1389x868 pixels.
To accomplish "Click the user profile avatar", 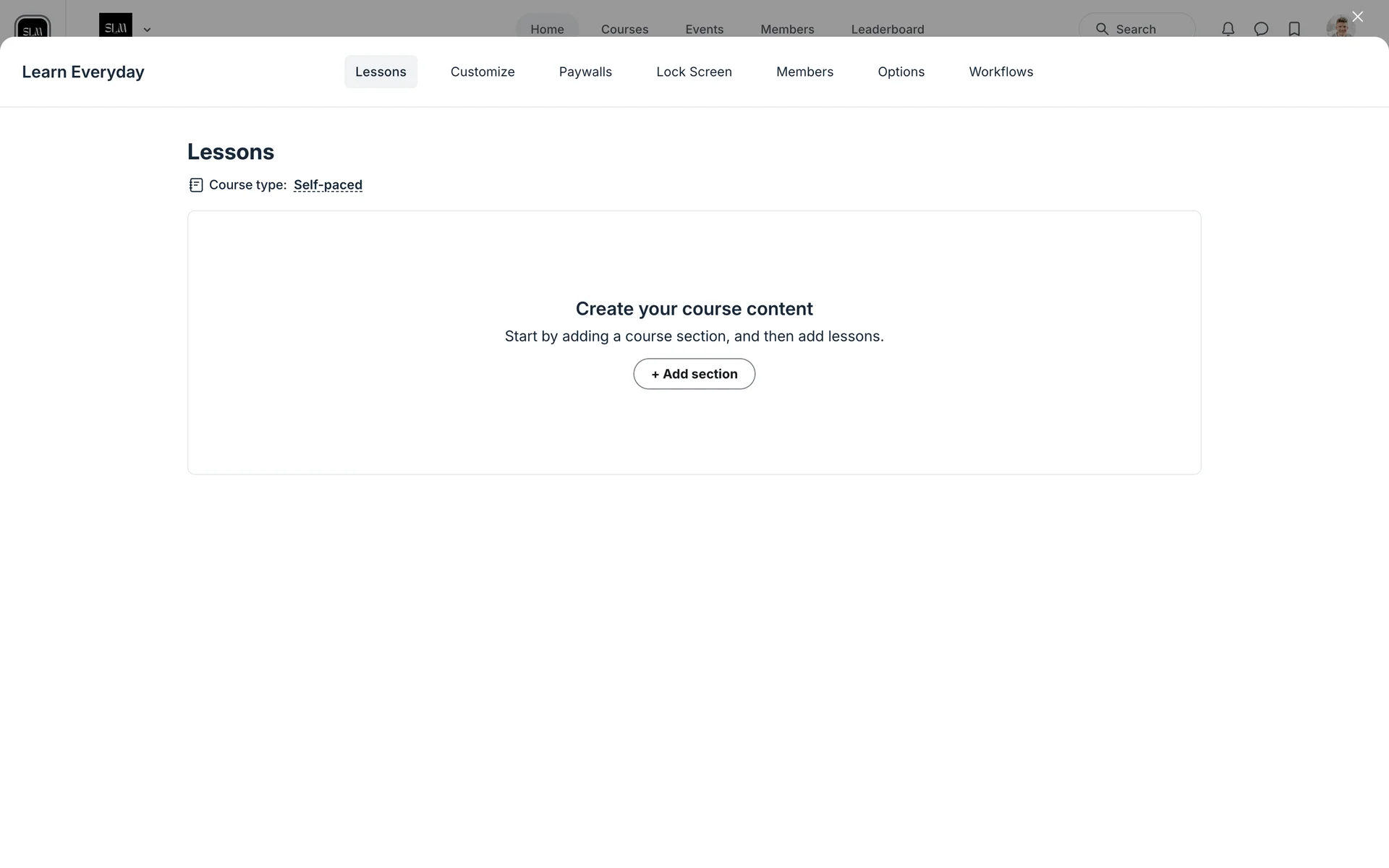I will click(1340, 27).
